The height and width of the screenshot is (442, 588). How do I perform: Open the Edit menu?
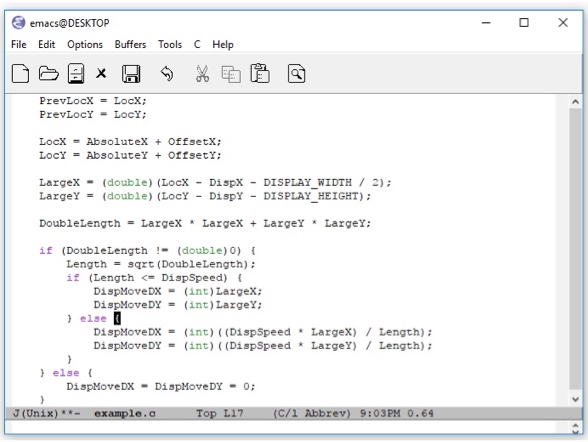pos(46,45)
